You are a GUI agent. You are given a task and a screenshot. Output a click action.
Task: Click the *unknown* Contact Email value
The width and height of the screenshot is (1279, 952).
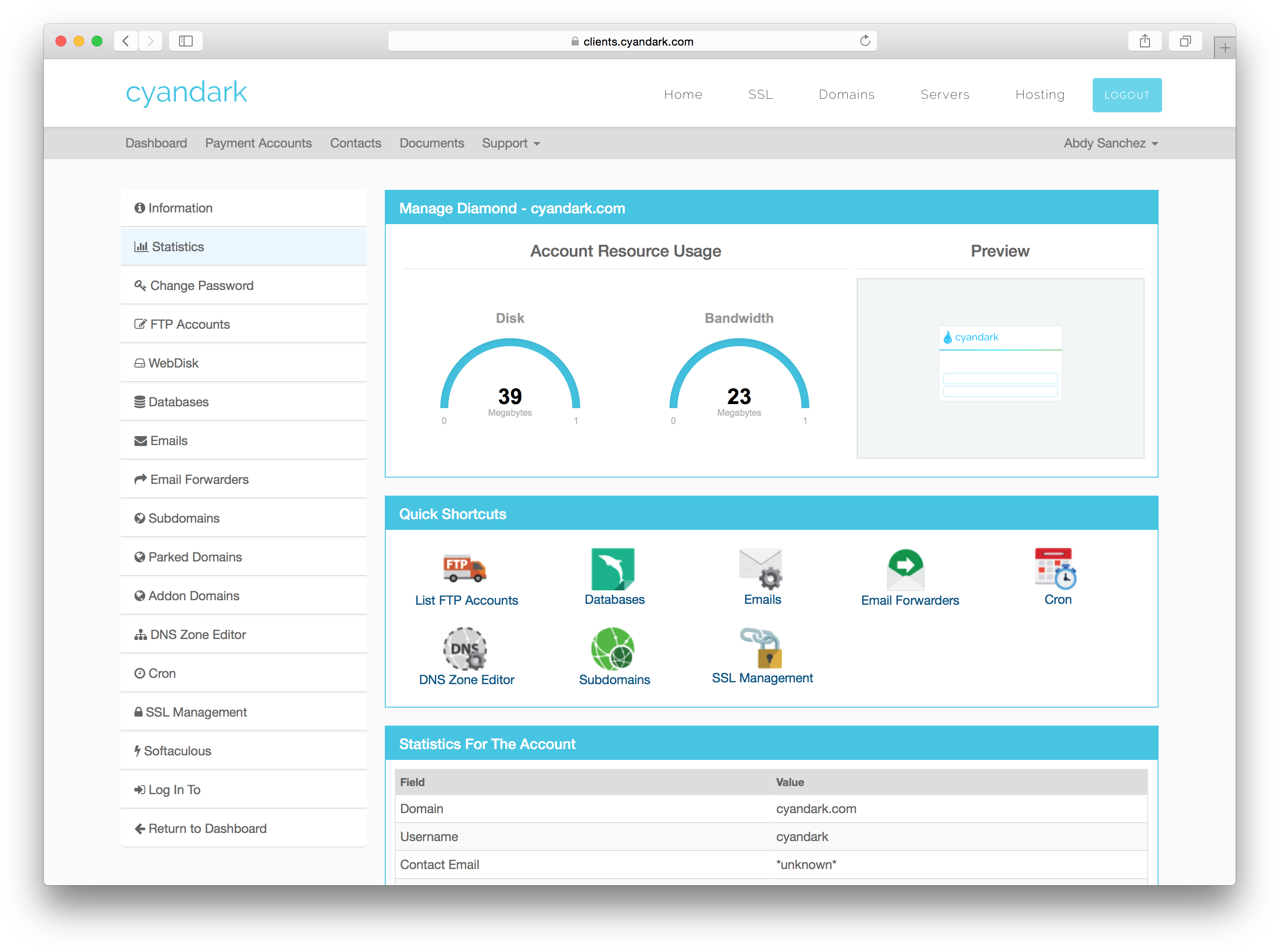click(x=805, y=865)
